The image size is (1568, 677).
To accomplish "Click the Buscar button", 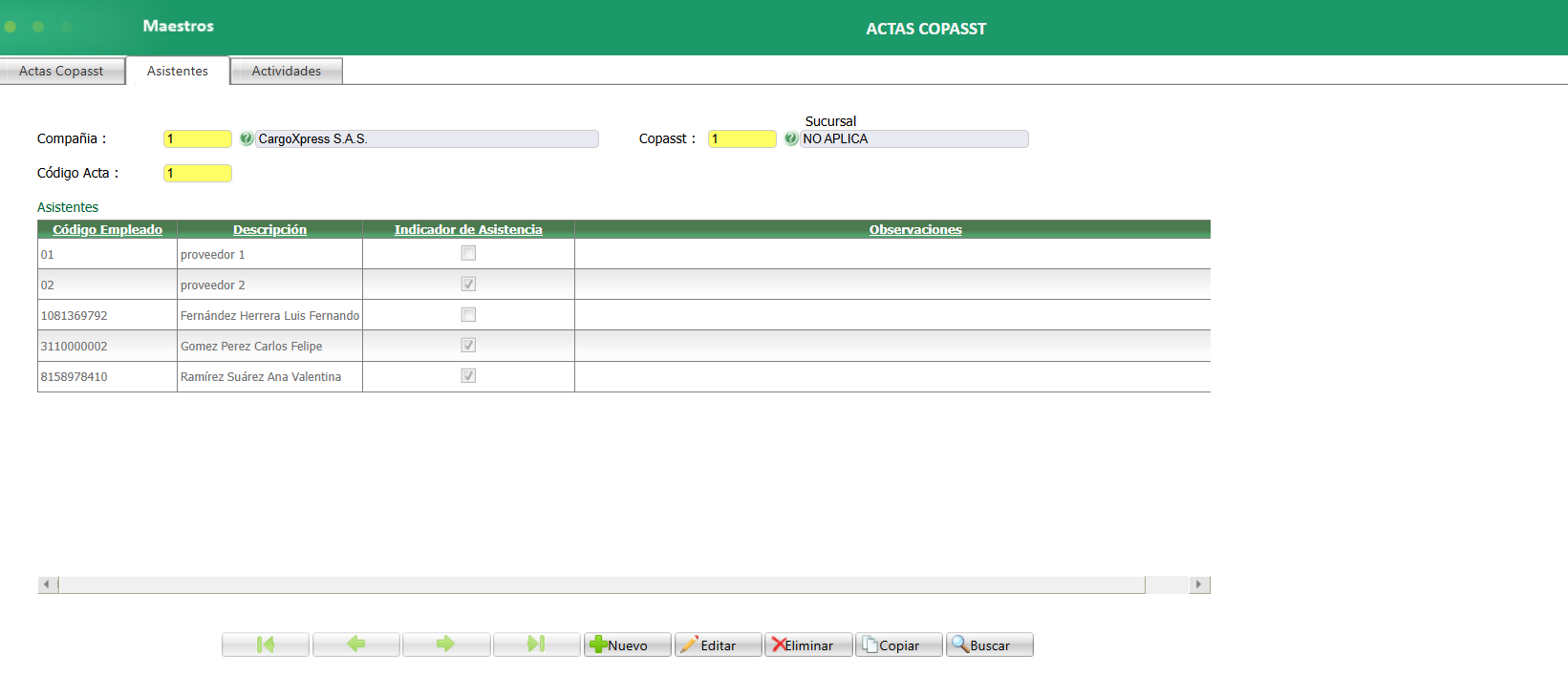I will pyautogui.click(x=989, y=645).
